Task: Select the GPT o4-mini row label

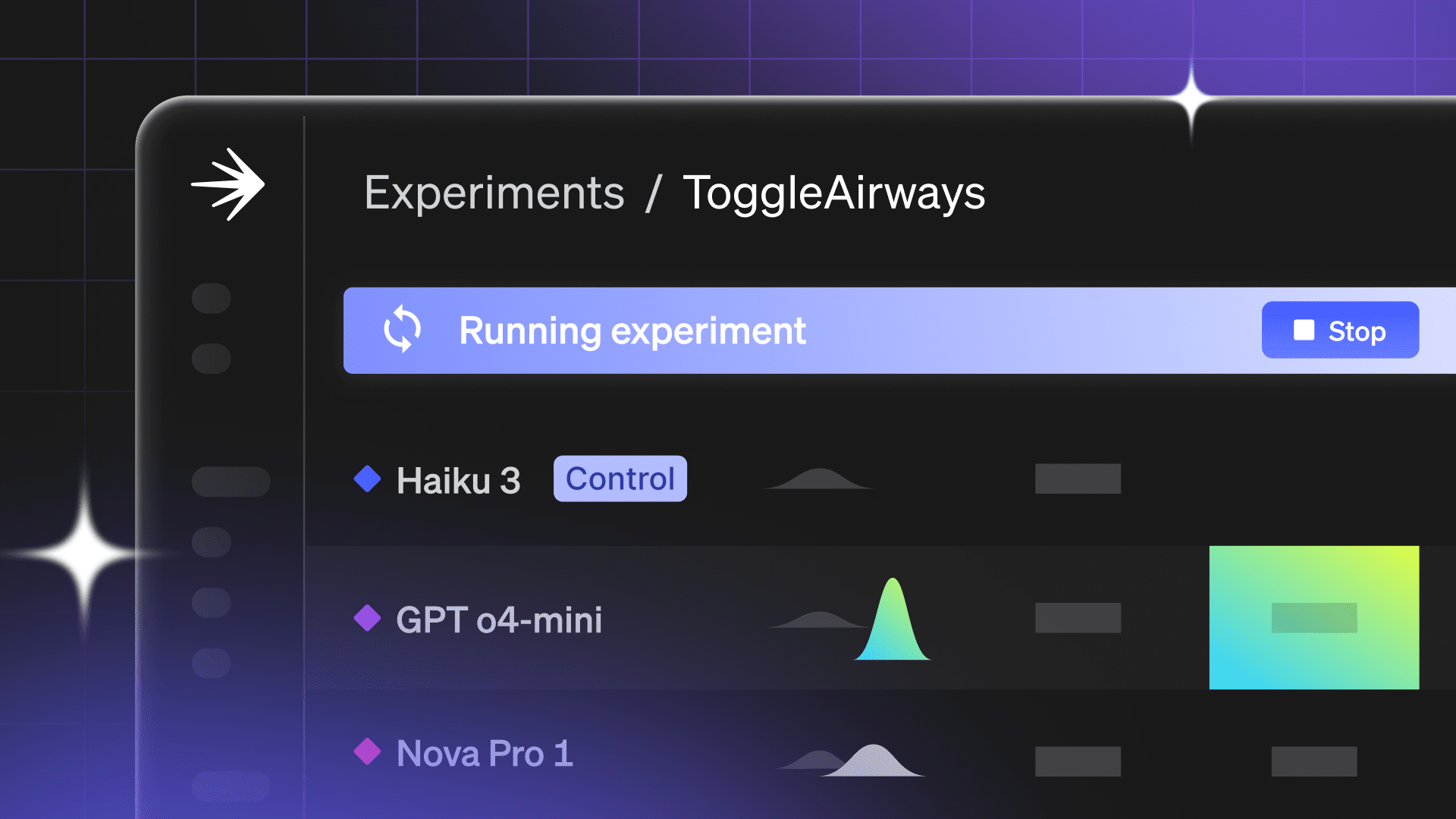Action: pyautogui.click(x=499, y=620)
